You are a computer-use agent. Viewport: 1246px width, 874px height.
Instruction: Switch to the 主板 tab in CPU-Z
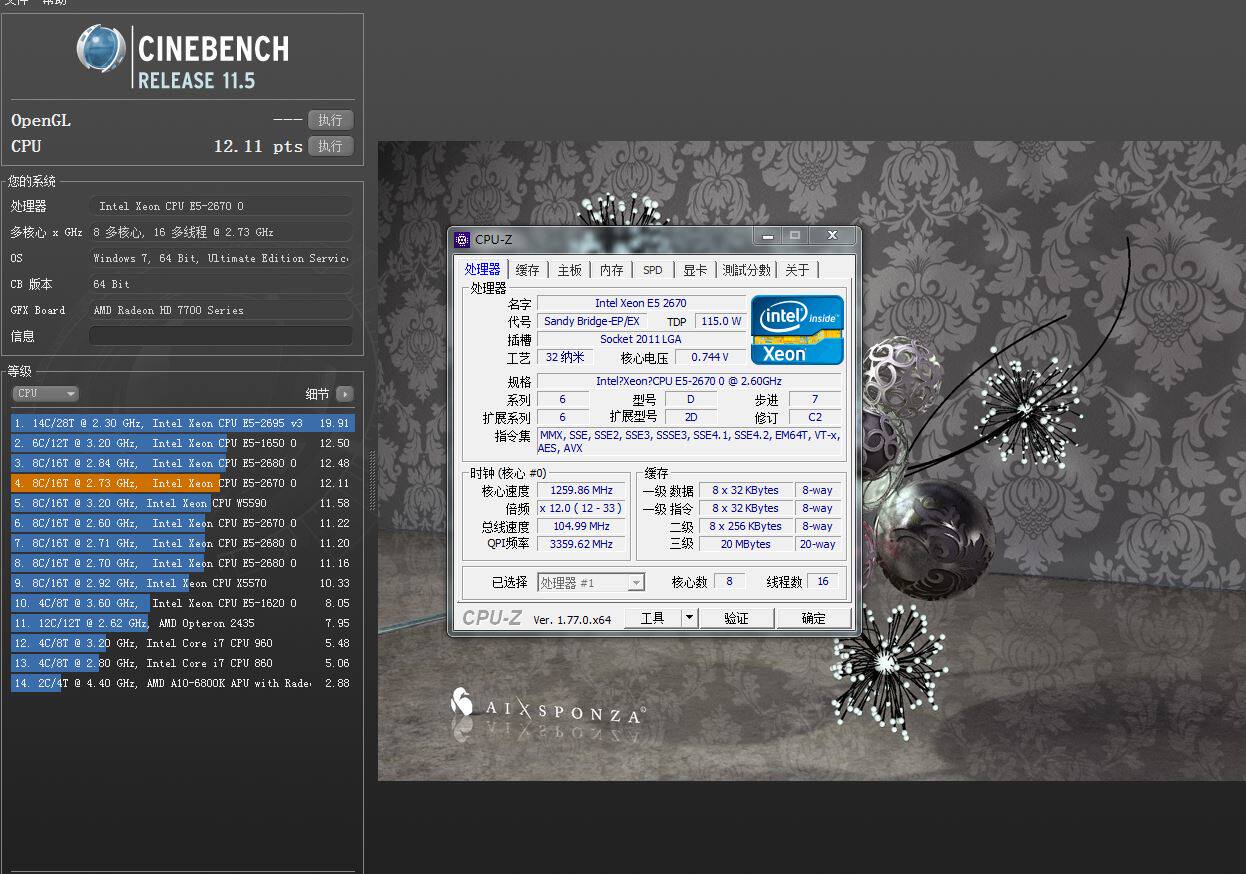coord(570,270)
